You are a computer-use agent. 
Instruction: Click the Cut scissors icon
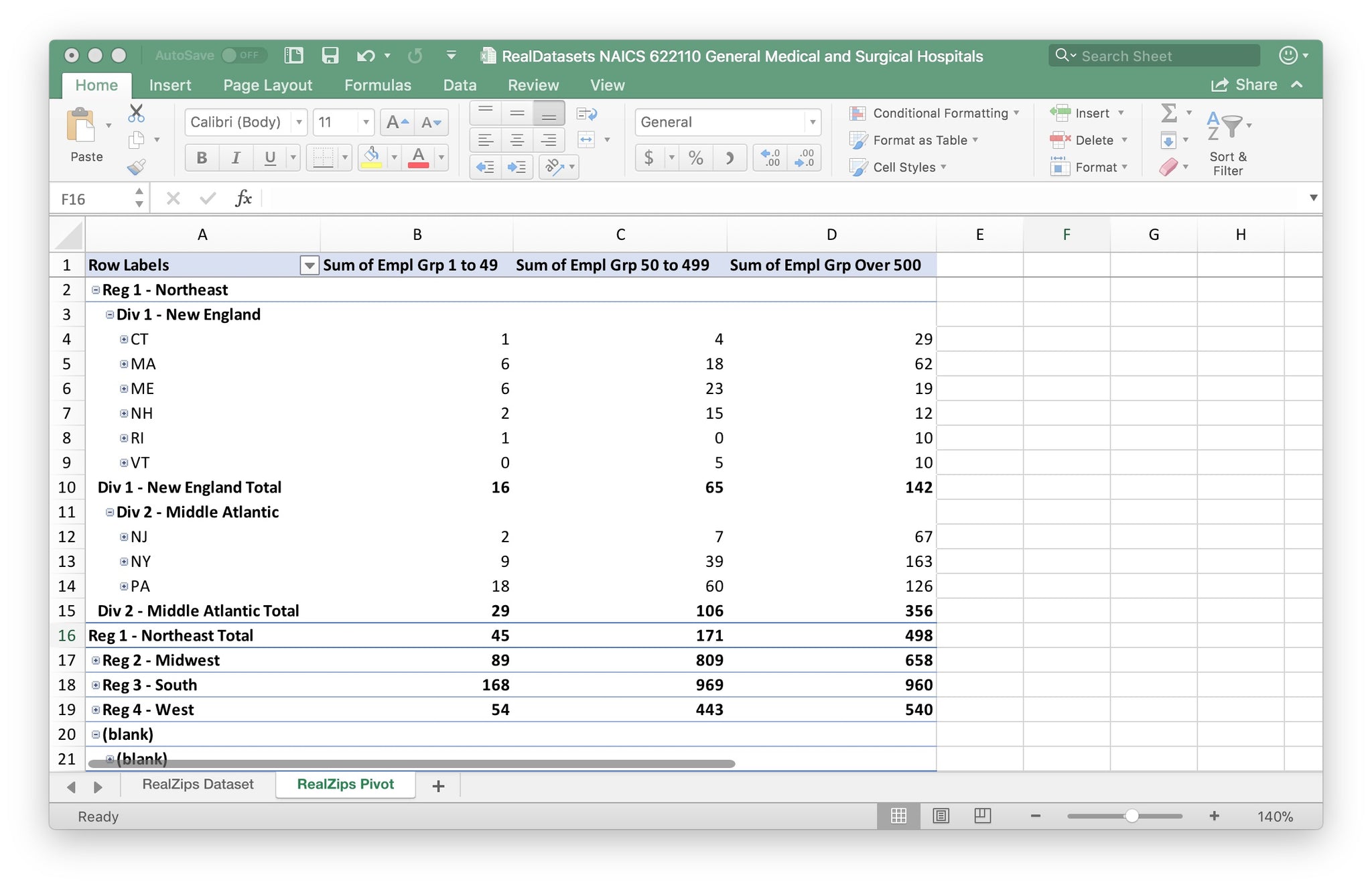coord(136,113)
